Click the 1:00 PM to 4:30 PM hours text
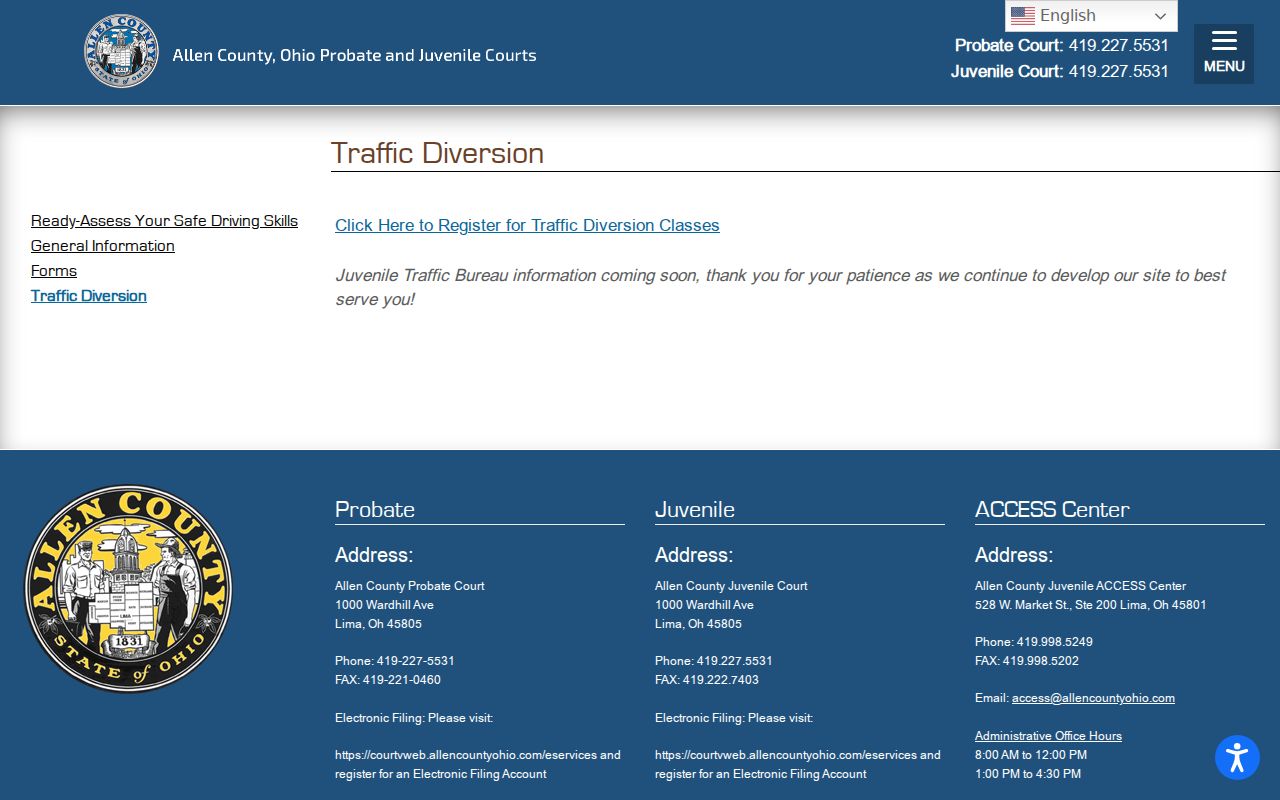The width and height of the screenshot is (1280, 800). coord(1028,774)
